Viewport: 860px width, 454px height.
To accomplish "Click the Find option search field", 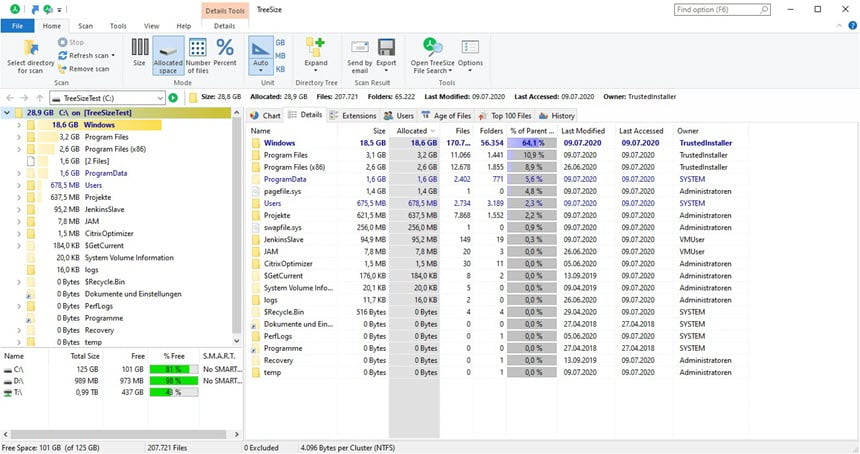I will 722,9.
